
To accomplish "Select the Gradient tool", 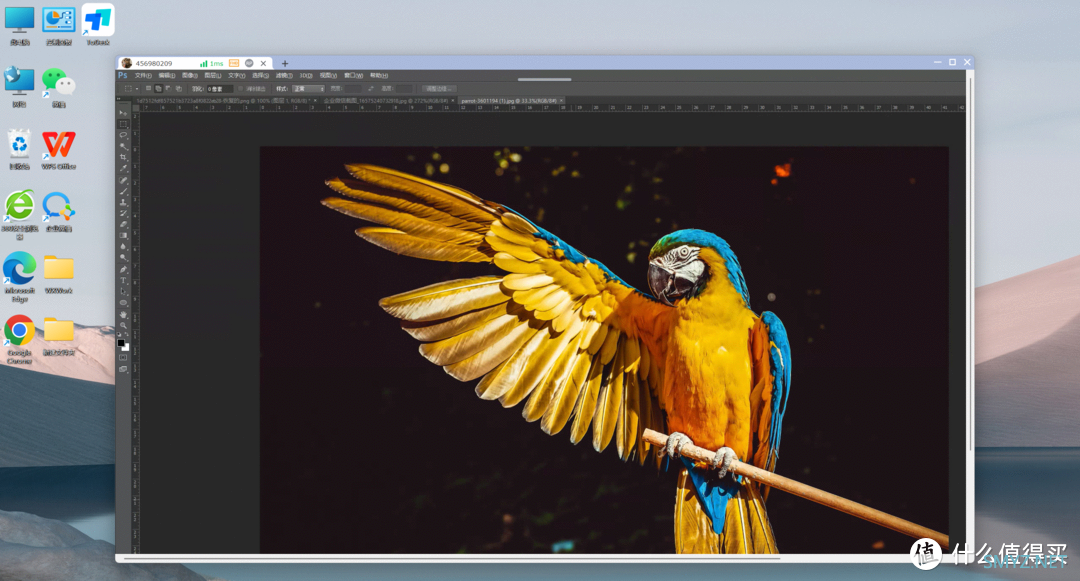I will 123,235.
